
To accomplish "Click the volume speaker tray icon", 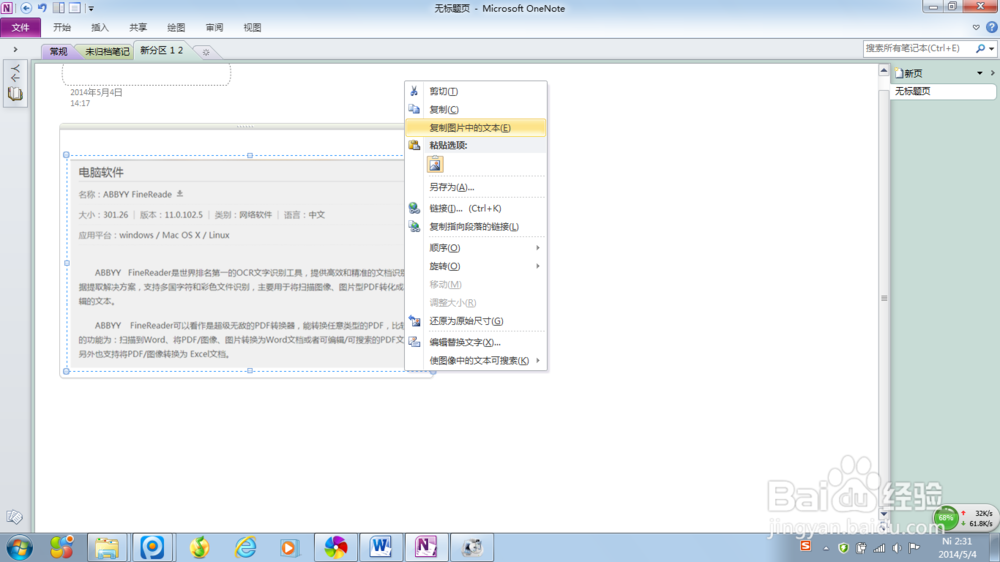I will (897, 548).
